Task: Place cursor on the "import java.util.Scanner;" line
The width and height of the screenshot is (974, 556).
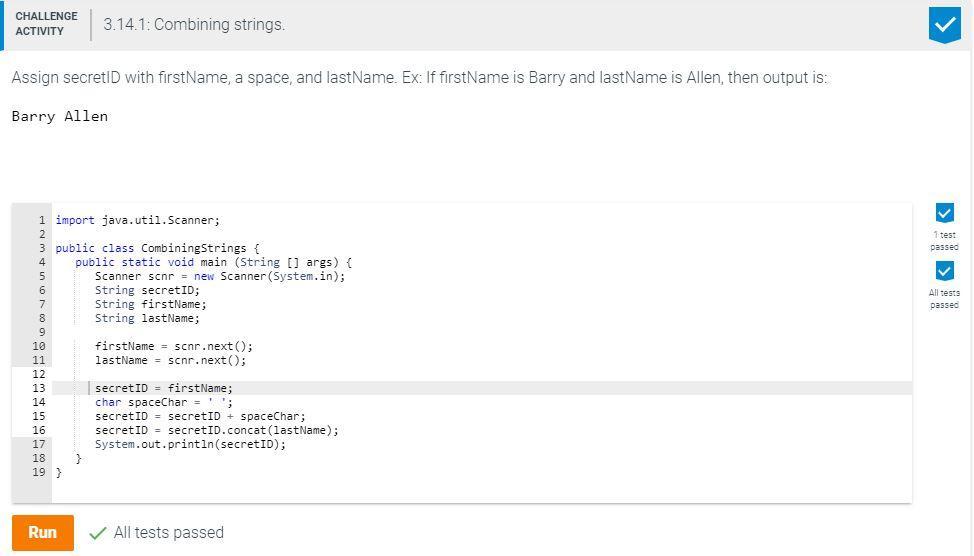Action: pos(138,220)
